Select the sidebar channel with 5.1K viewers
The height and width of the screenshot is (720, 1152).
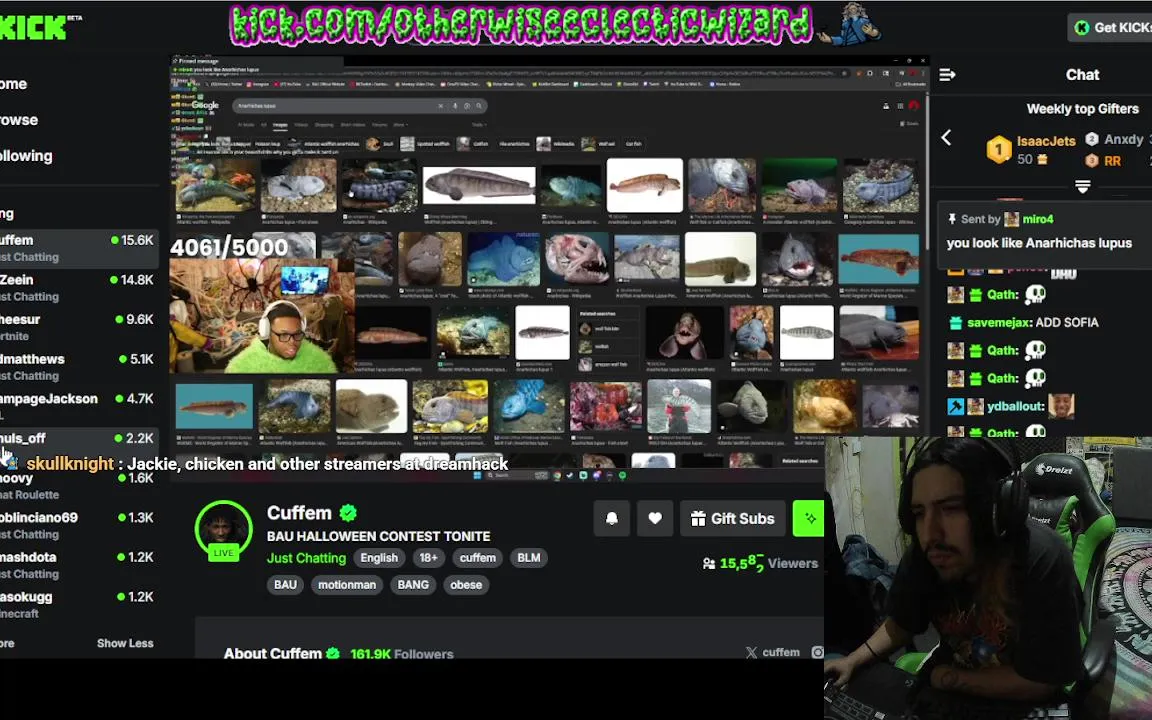(x=78, y=367)
